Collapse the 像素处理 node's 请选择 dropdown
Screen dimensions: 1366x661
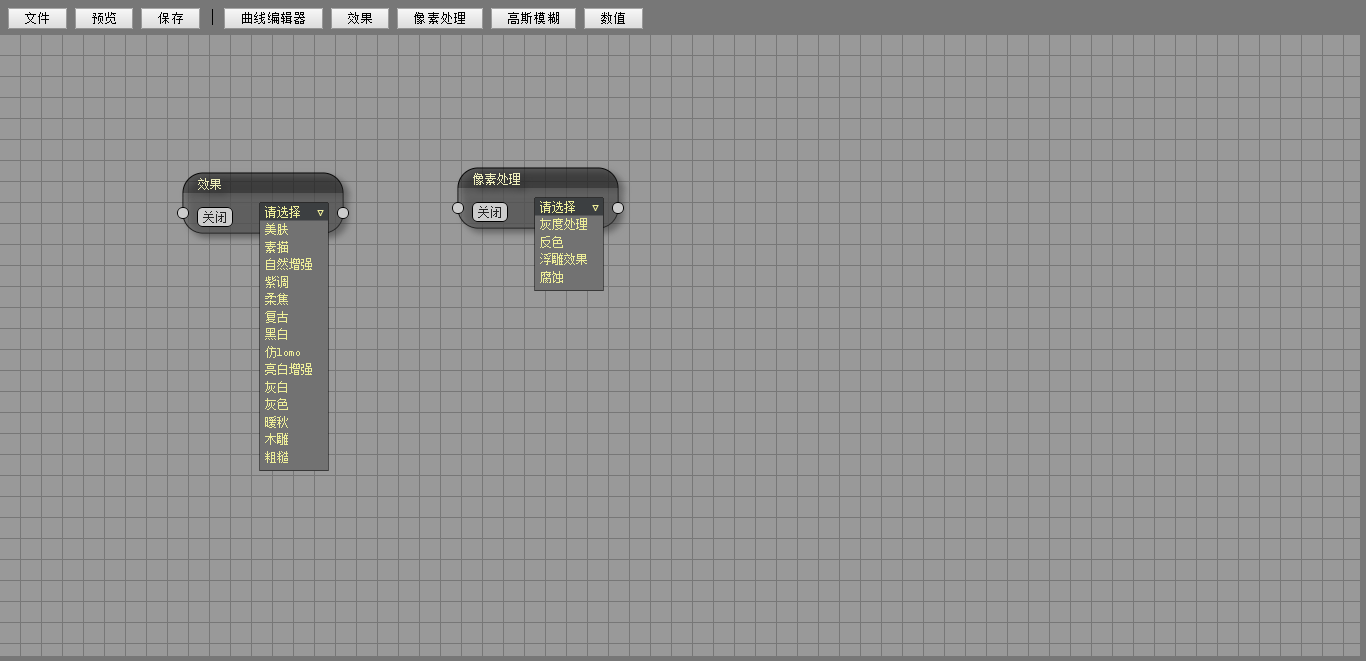[569, 207]
